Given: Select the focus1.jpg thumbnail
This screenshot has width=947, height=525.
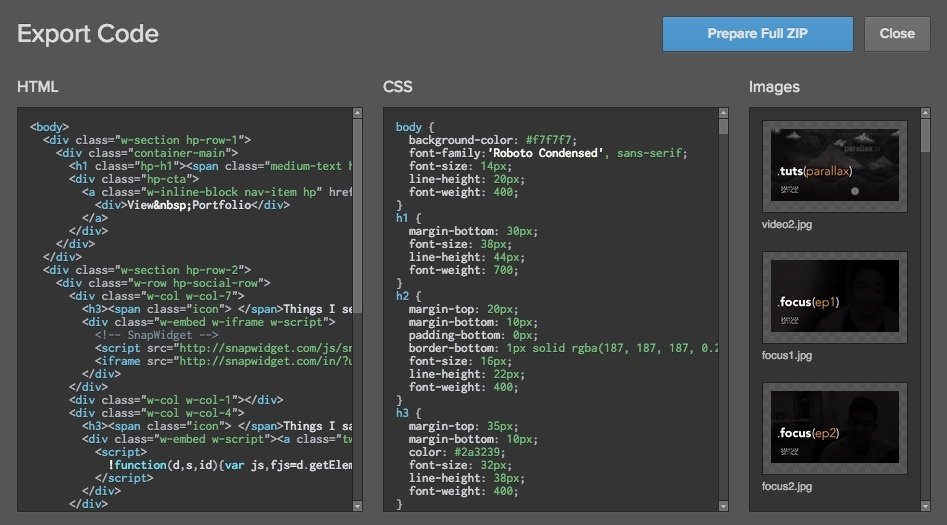Looking at the screenshot, I should tap(835, 297).
